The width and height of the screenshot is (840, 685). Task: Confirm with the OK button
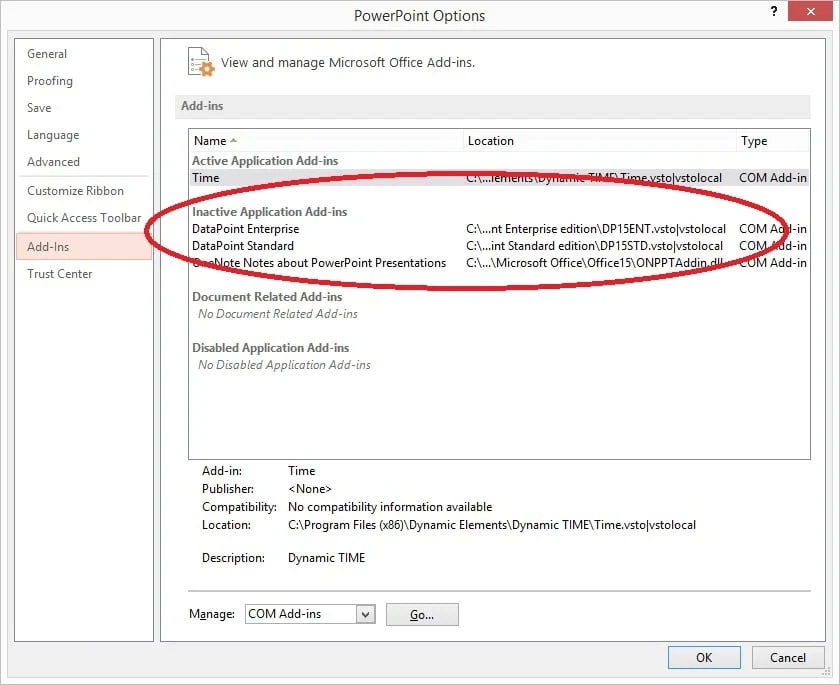[x=704, y=657]
